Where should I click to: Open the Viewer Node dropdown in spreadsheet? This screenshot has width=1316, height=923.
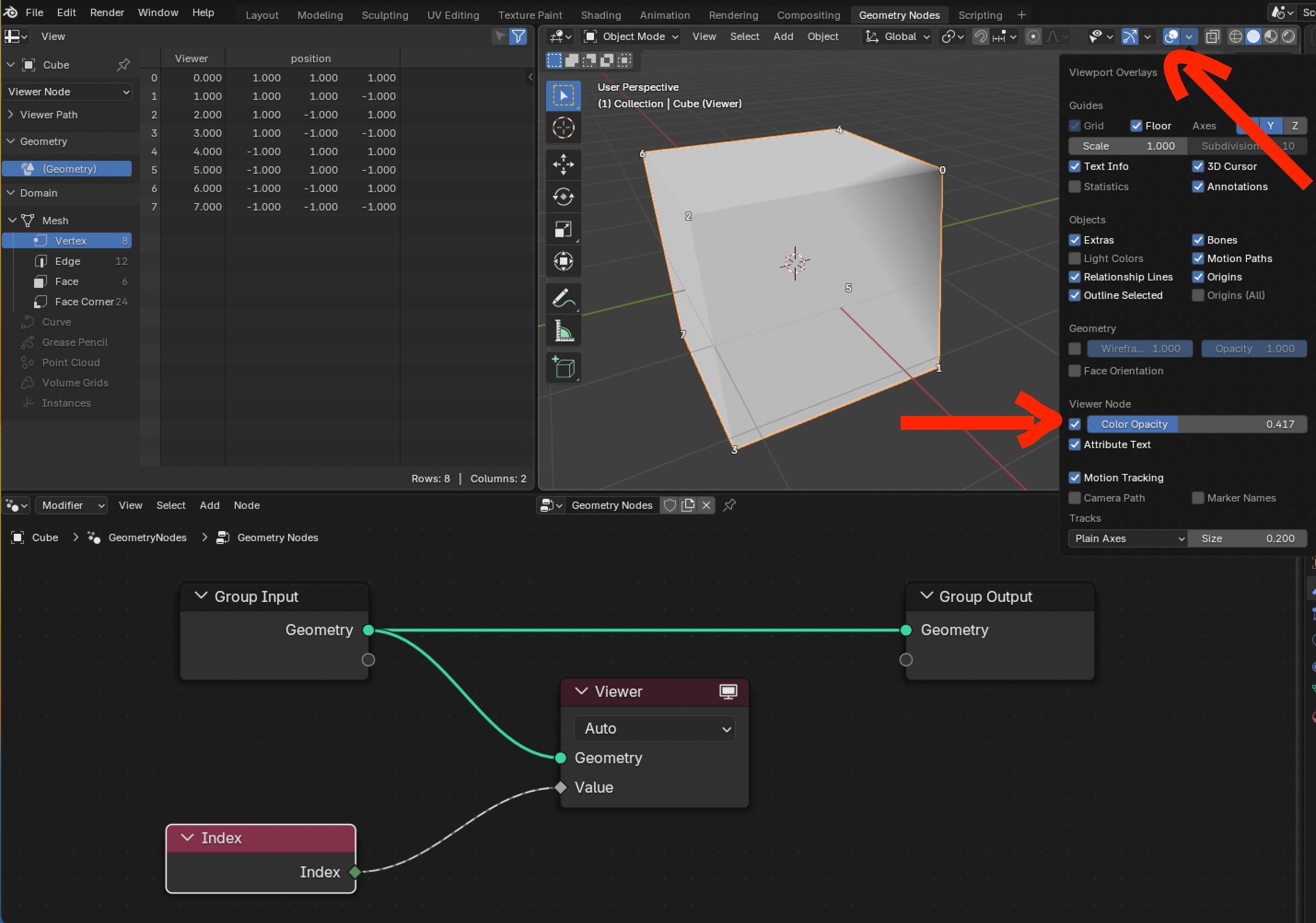(x=68, y=92)
